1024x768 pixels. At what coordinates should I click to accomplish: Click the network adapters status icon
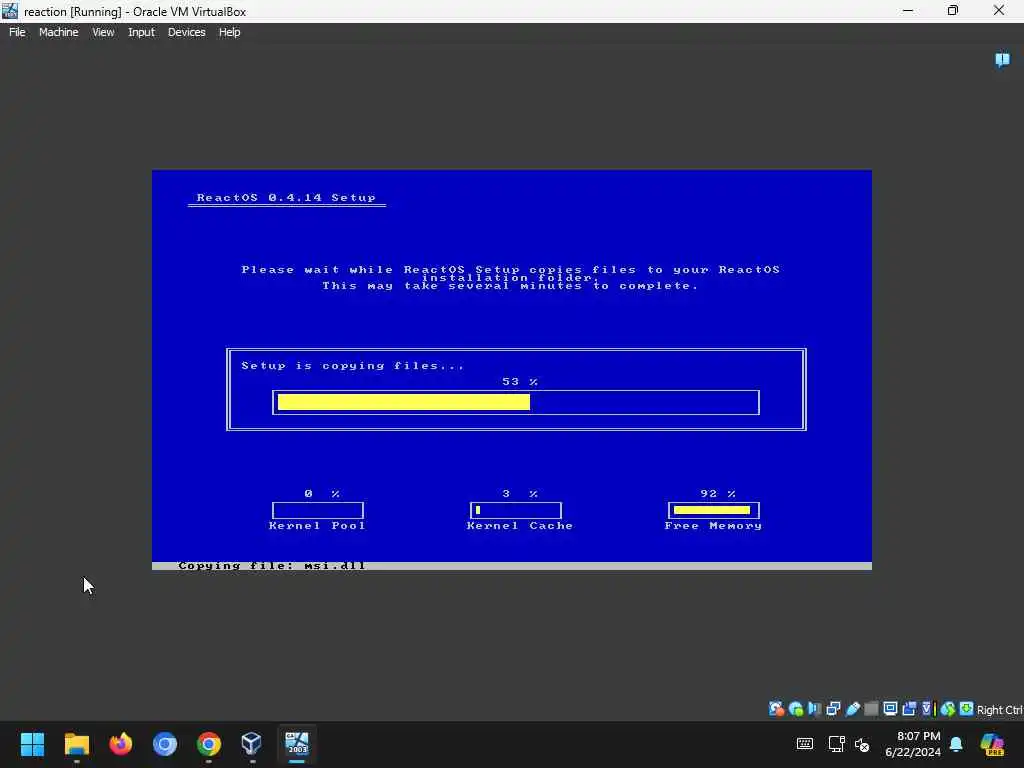(833, 709)
